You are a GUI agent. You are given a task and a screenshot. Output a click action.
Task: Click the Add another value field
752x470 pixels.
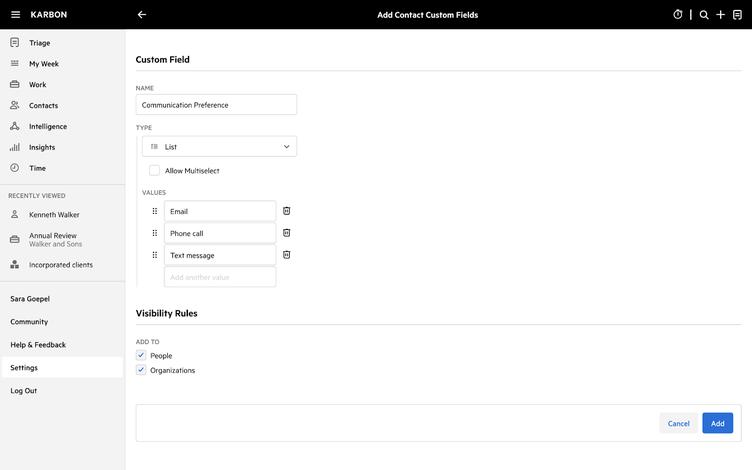point(220,277)
